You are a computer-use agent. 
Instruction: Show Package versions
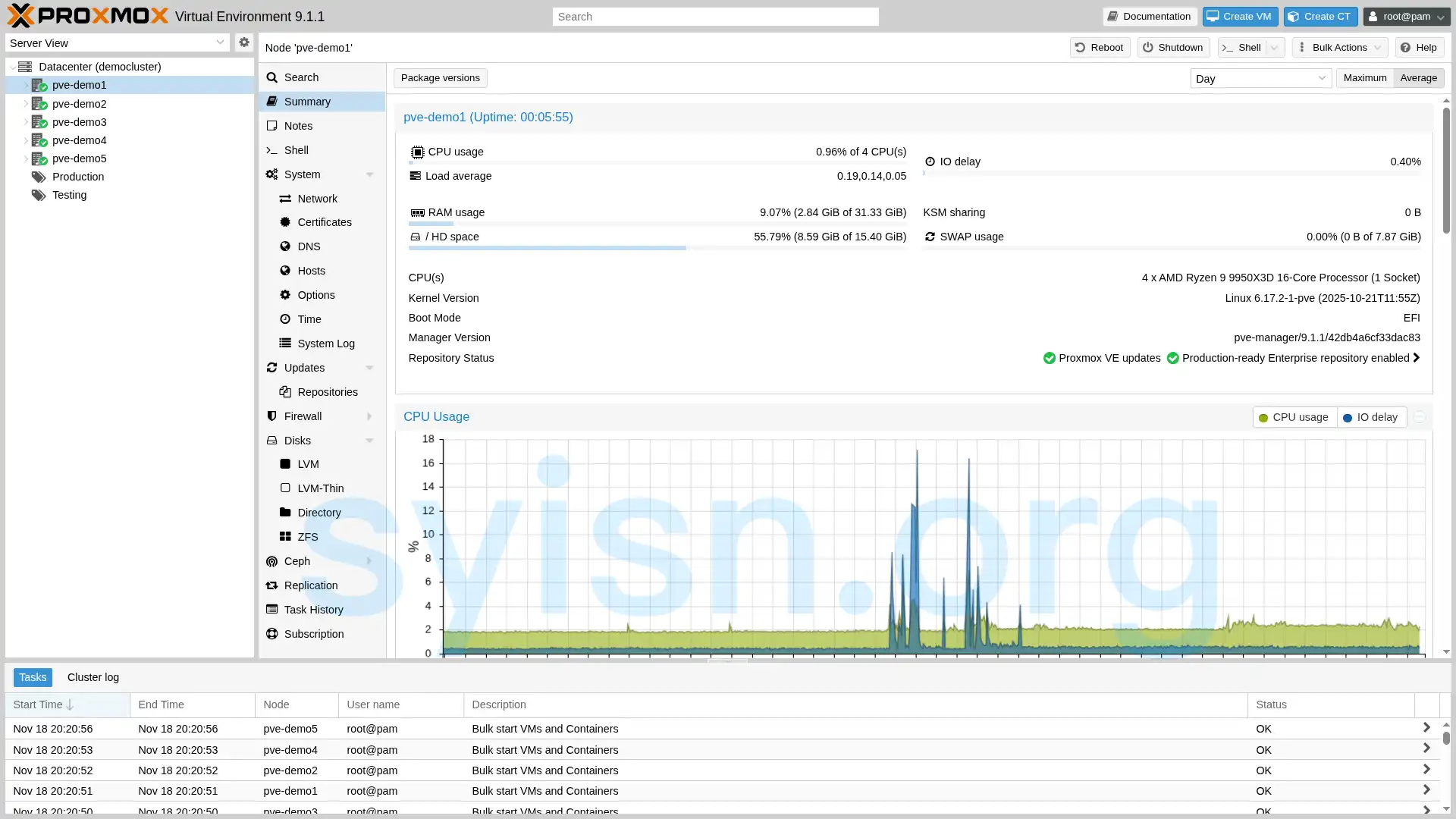[x=440, y=77]
